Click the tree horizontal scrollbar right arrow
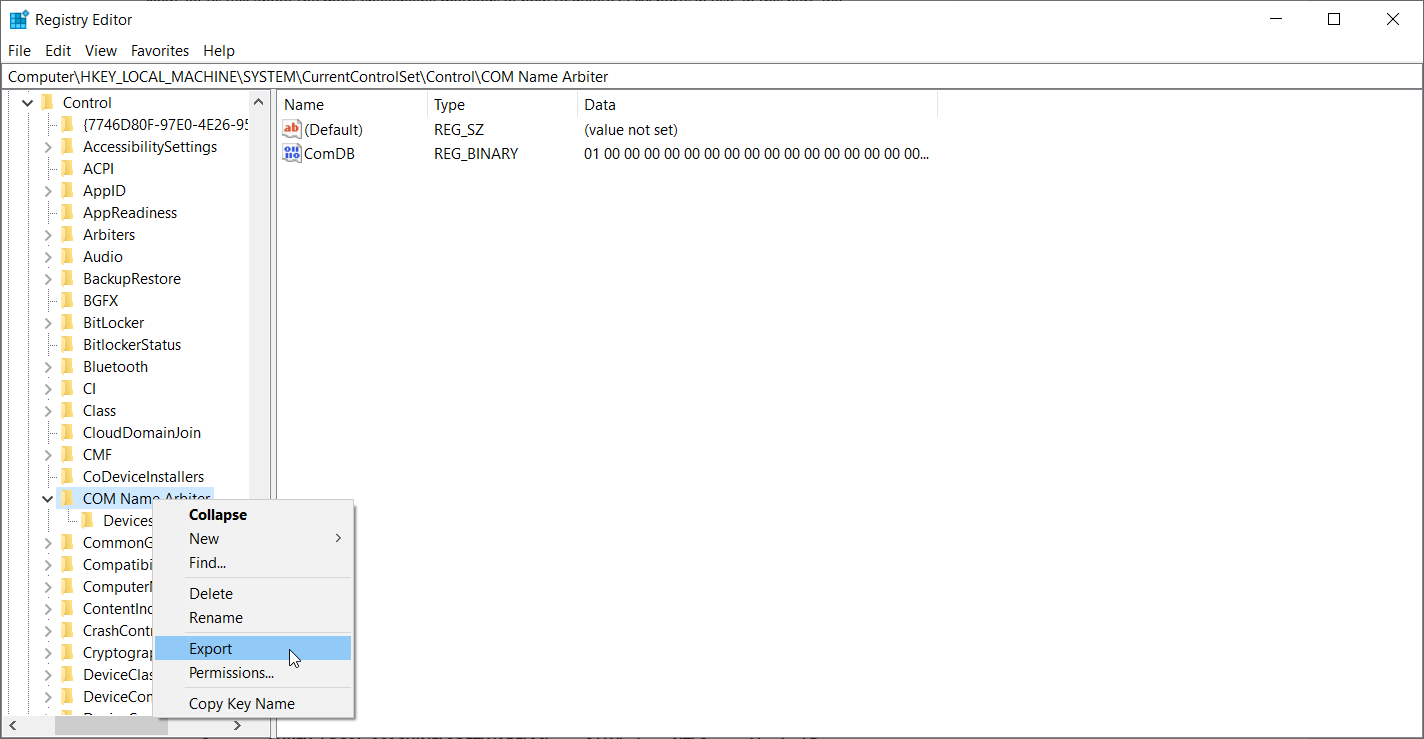The width and height of the screenshot is (1424, 739). tap(238, 725)
